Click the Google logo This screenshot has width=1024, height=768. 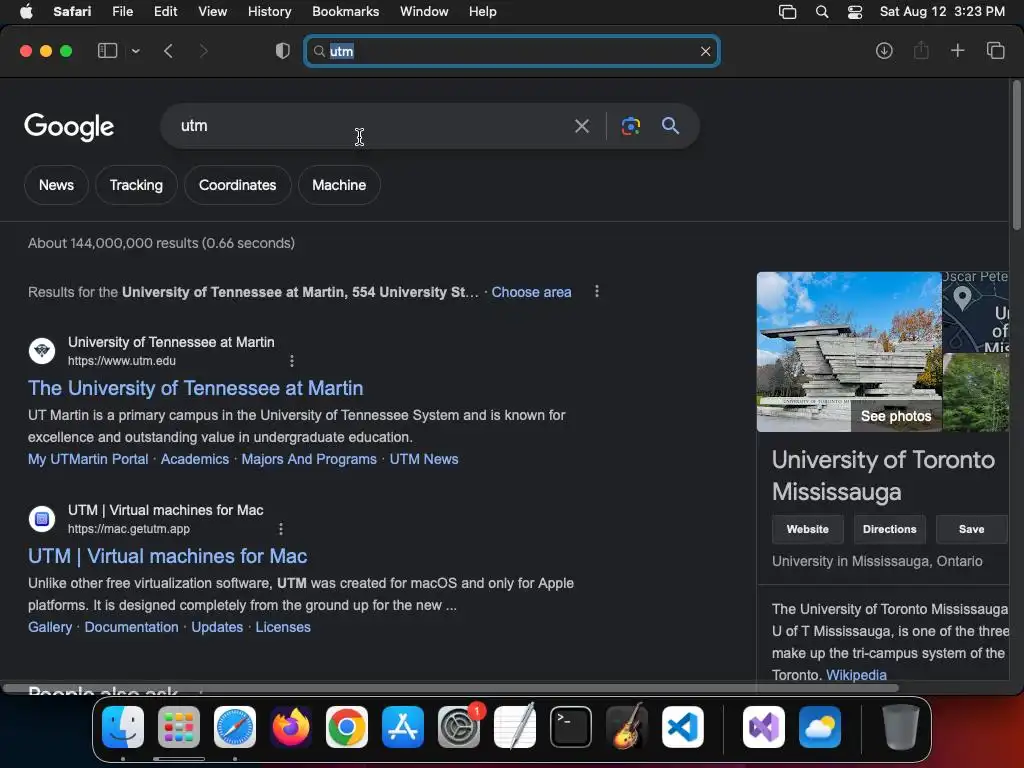tap(69, 127)
